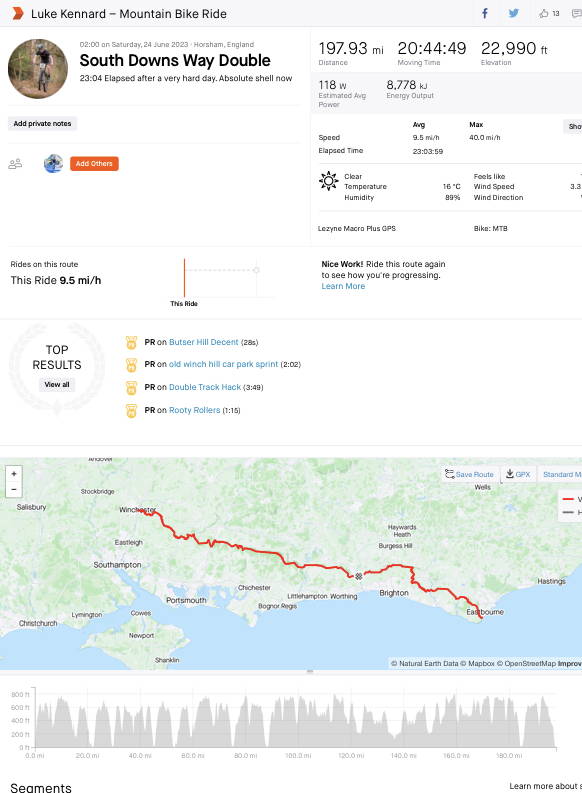Open Luke Kennard's profile photo
This screenshot has width=582, height=793.
click(38, 68)
